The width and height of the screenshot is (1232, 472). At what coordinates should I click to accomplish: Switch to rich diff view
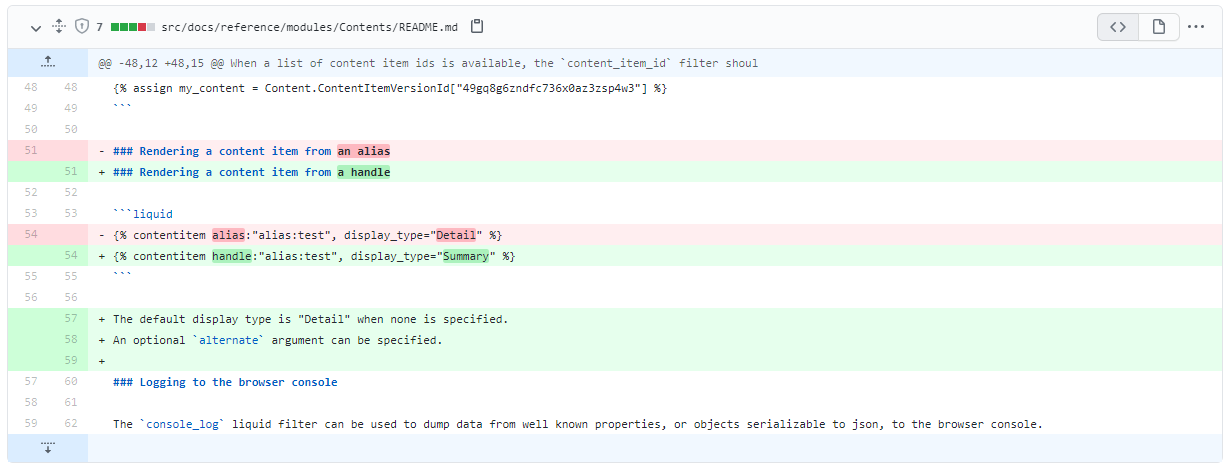pos(1158,27)
